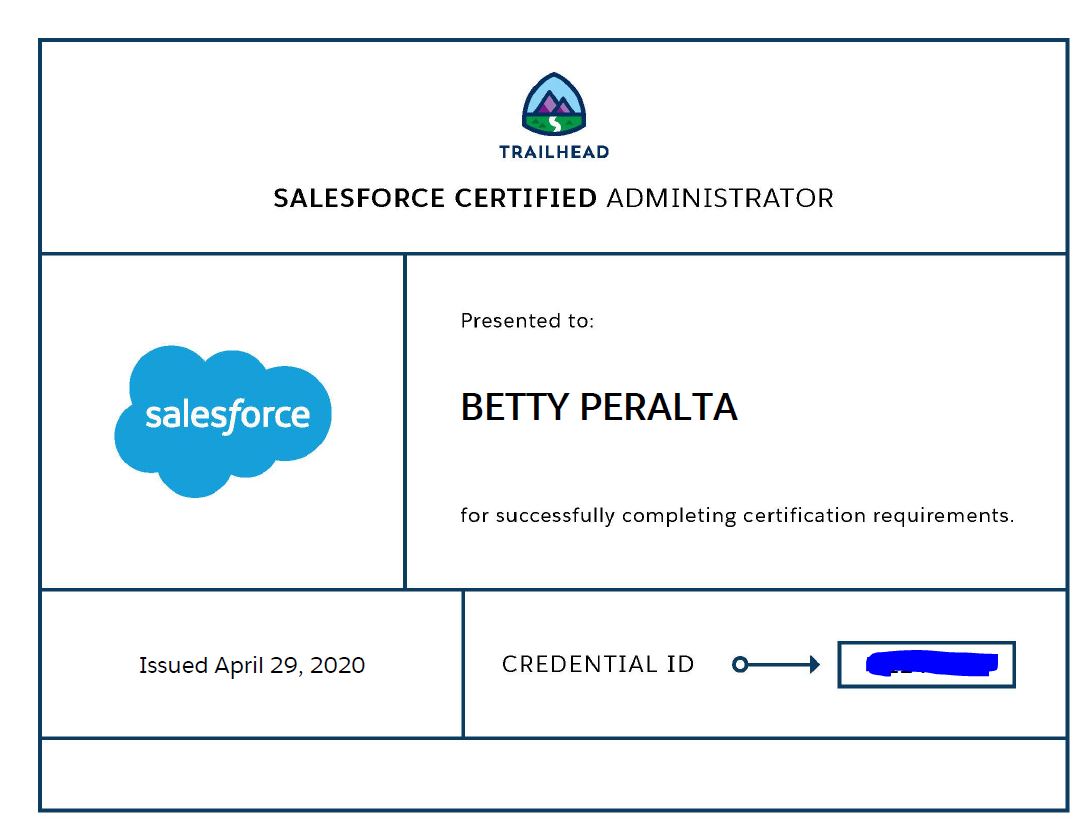Click the TRAILHEAD wordmark text

[554, 152]
